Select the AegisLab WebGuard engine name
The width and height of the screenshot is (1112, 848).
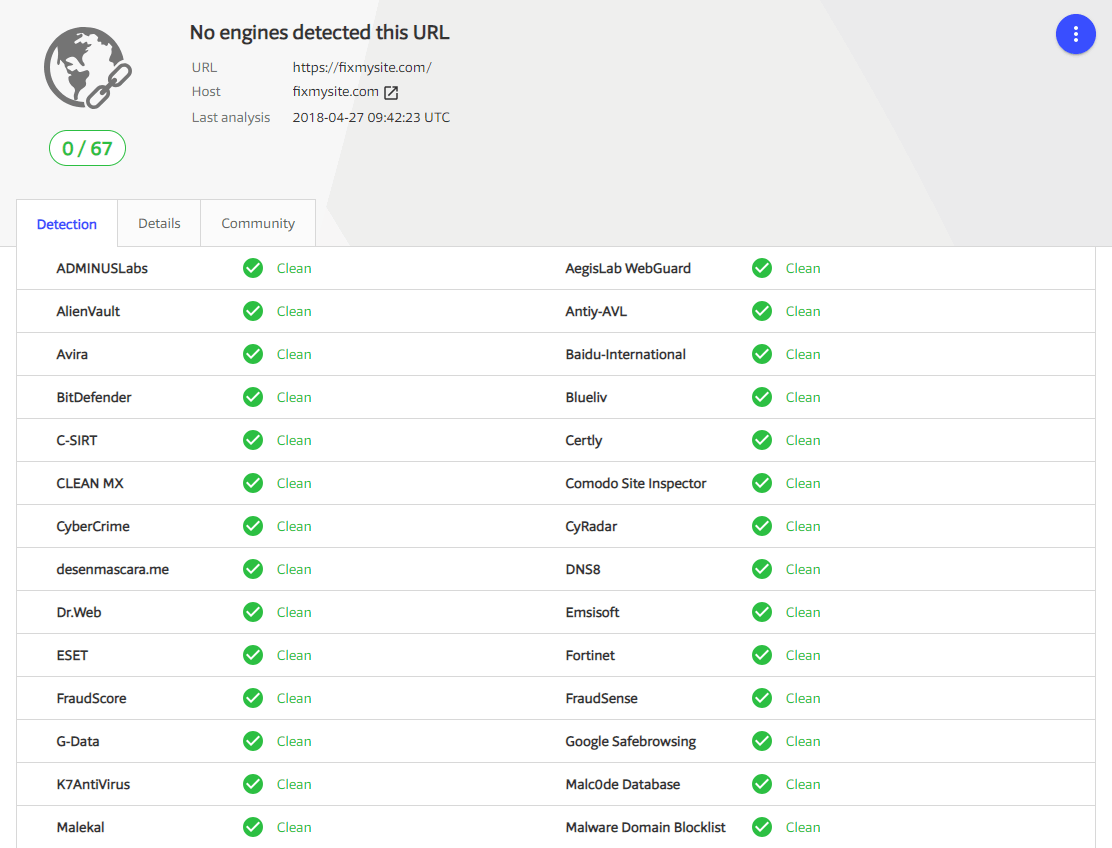tap(628, 269)
